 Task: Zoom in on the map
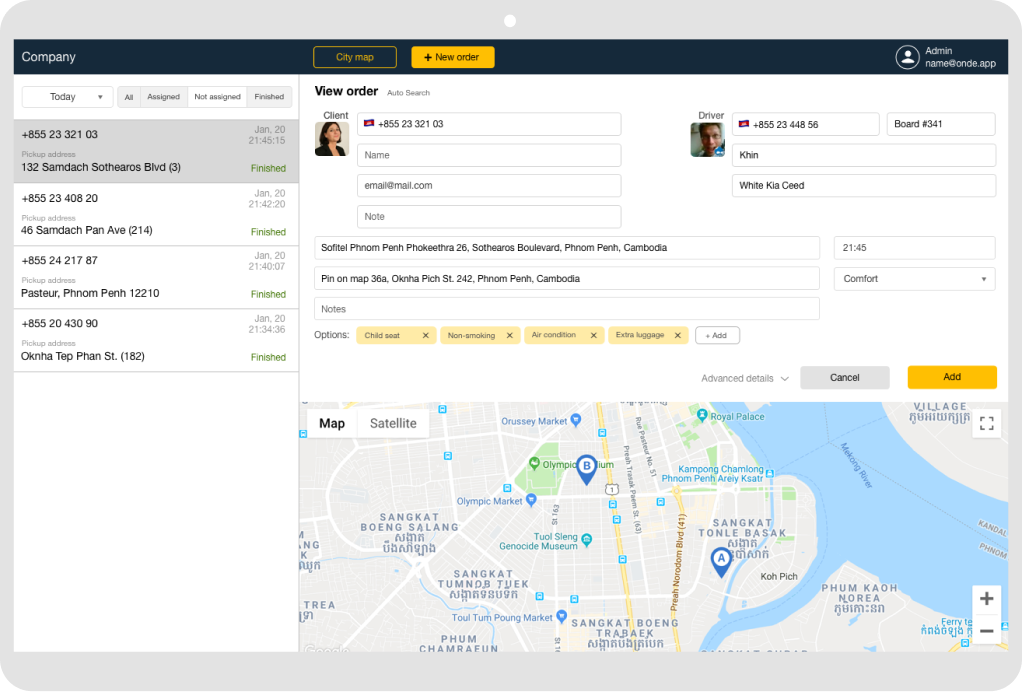[x=986, y=599]
